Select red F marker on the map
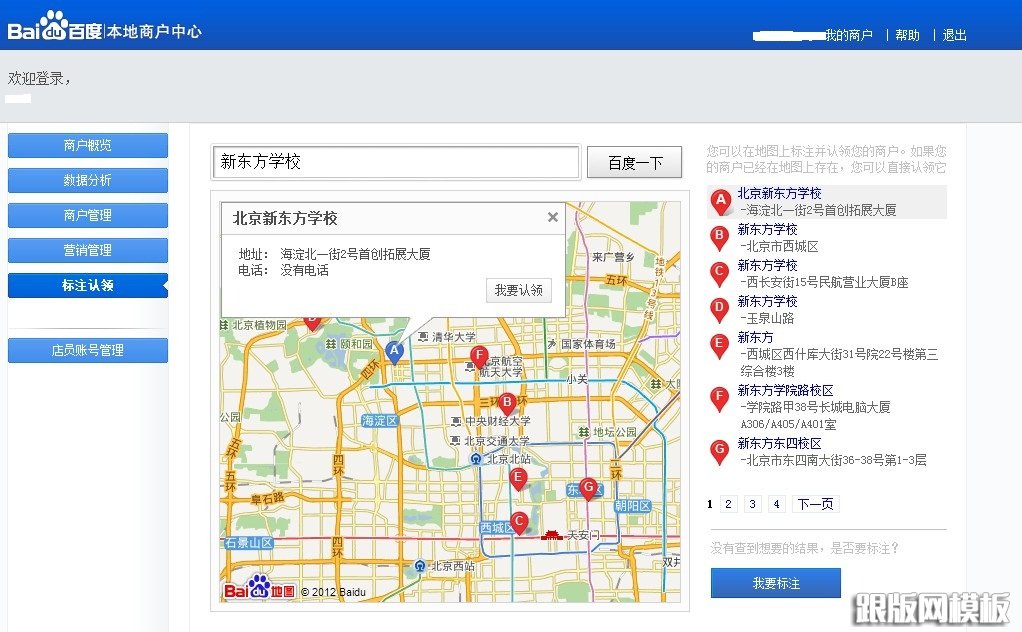The height and width of the screenshot is (632, 1022). (x=479, y=355)
